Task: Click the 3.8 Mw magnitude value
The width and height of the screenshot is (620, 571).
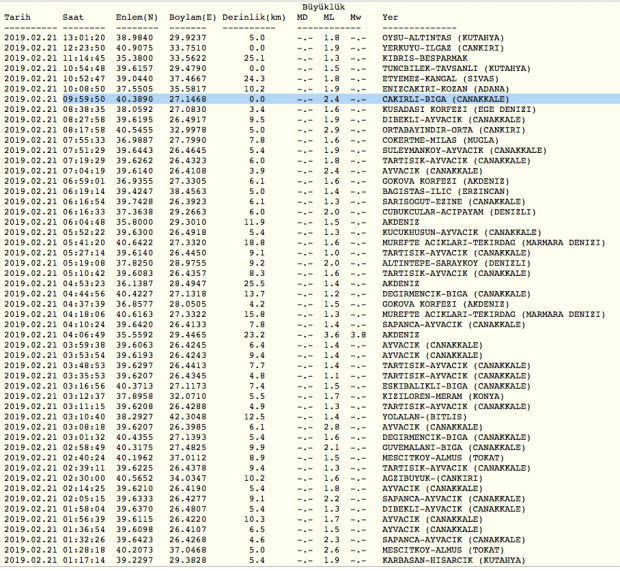Action: (x=357, y=335)
